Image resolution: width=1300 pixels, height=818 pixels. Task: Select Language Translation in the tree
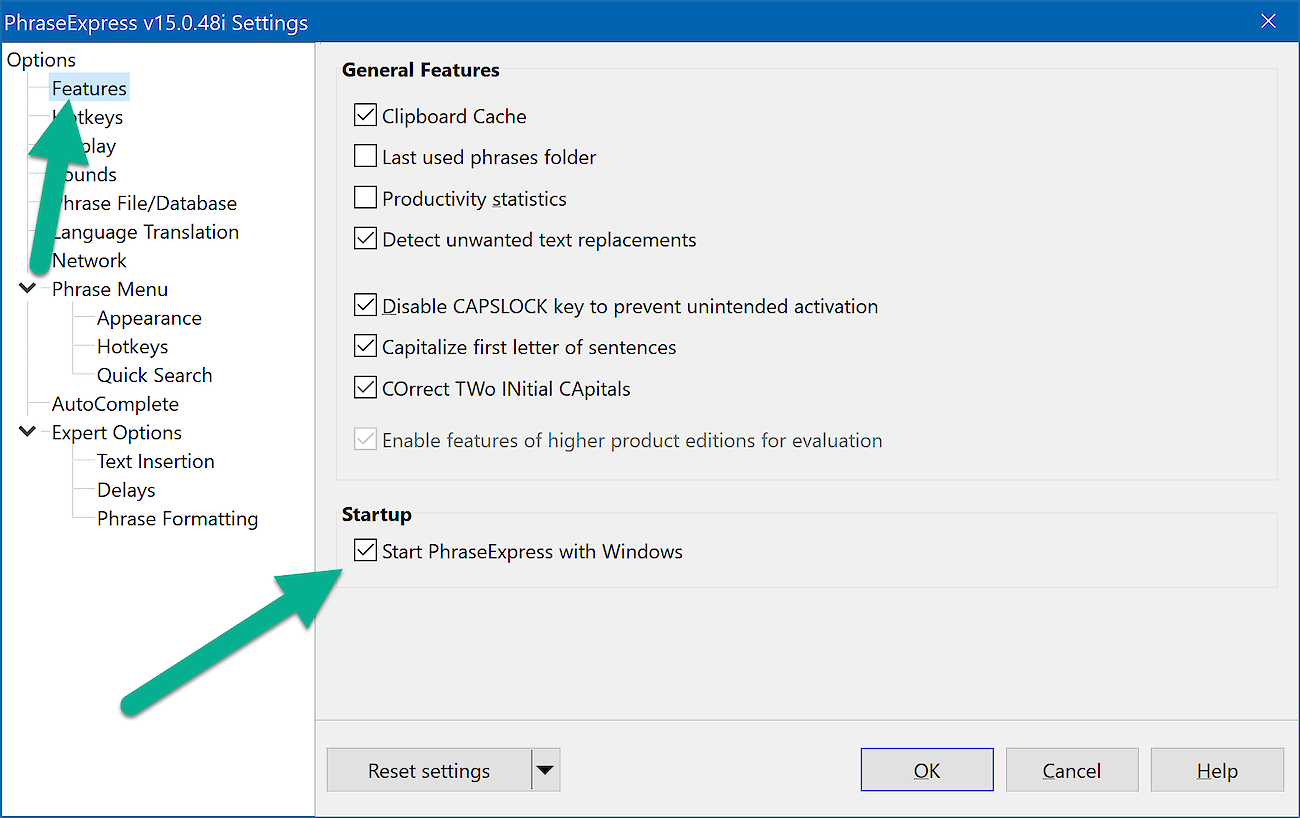(x=145, y=232)
